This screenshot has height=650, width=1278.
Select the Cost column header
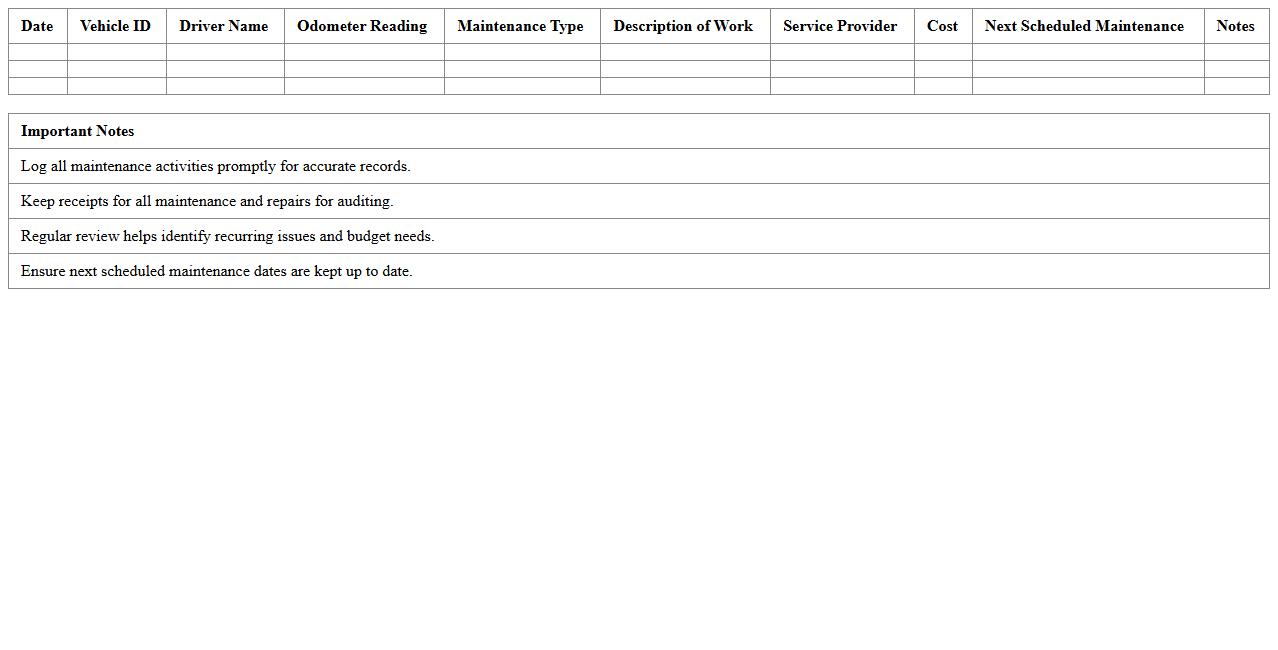coord(942,26)
